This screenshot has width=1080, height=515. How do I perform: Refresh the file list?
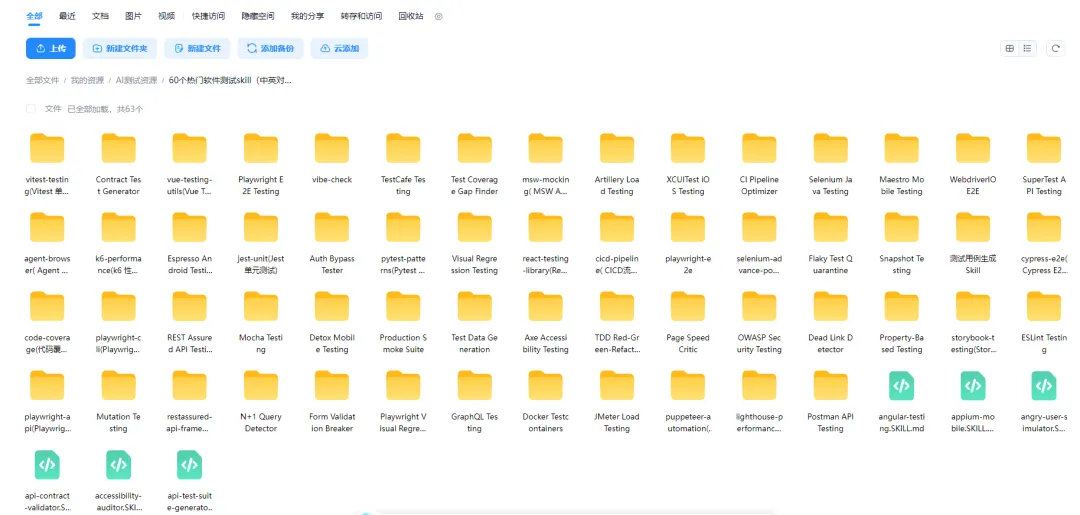coord(1055,48)
